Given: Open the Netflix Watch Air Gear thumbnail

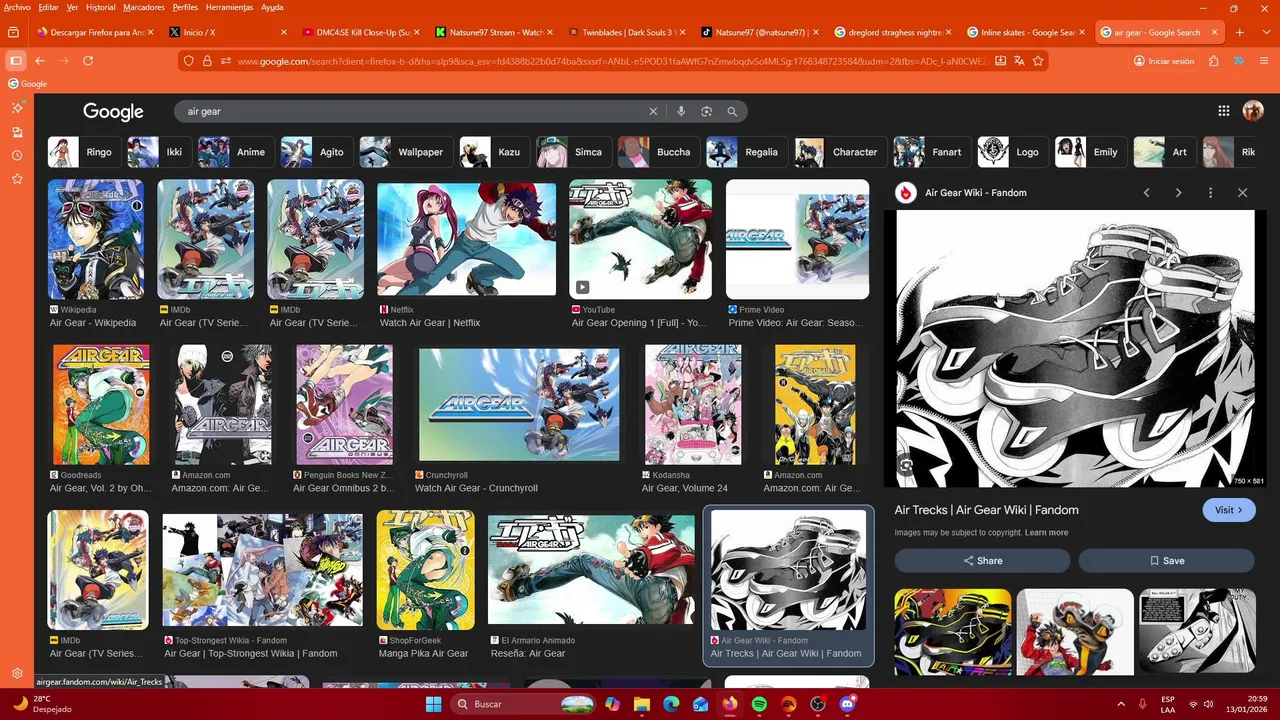Looking at the screenshot, I should pos(466,239).
